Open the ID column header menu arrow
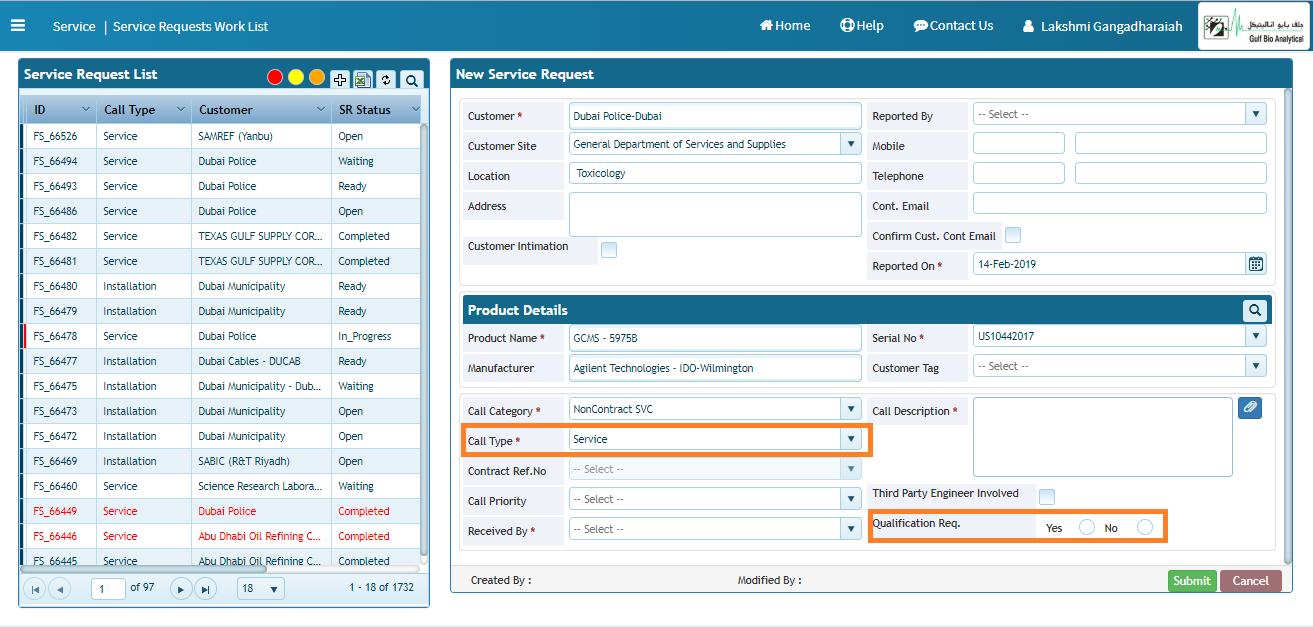Screen dimensions: 1313x627 tap(86, 109)
